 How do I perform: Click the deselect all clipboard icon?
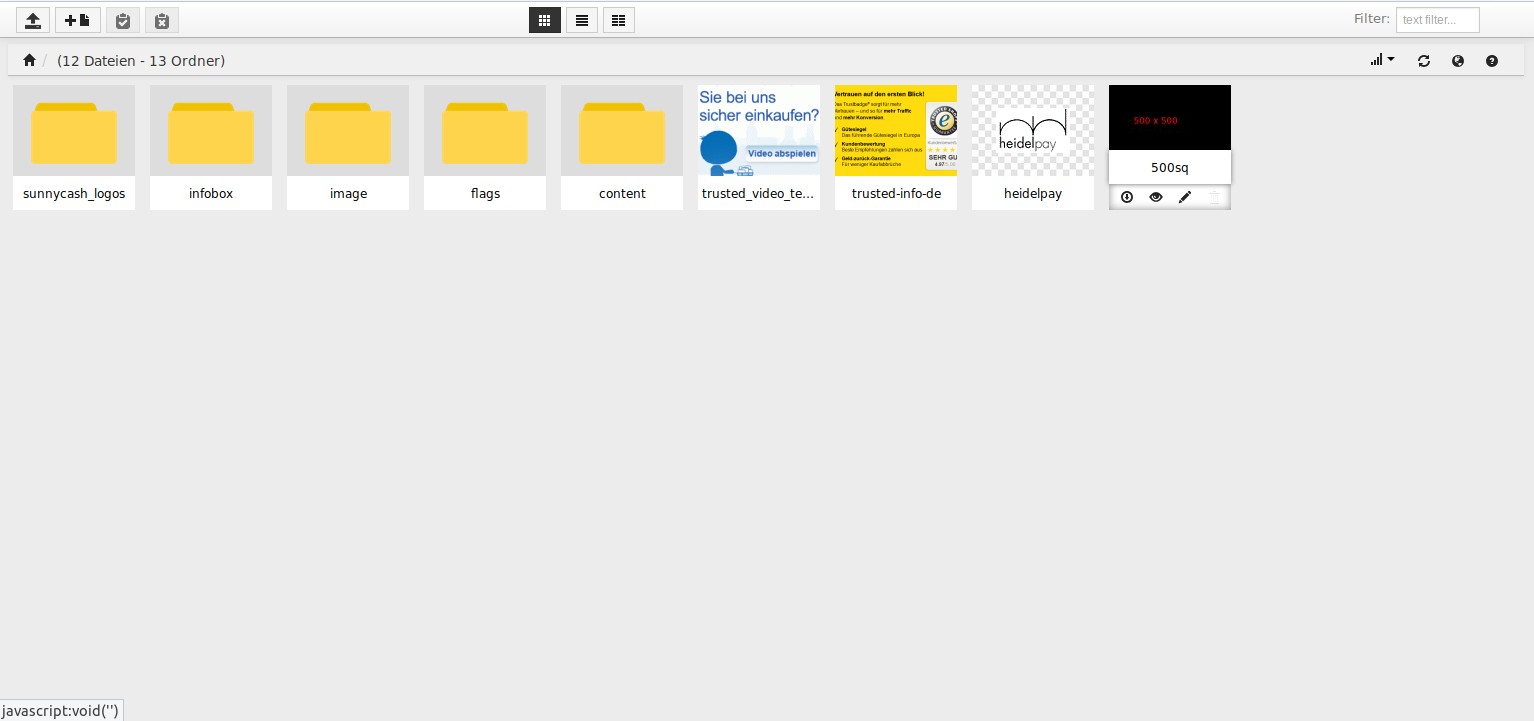coord(161,19)
